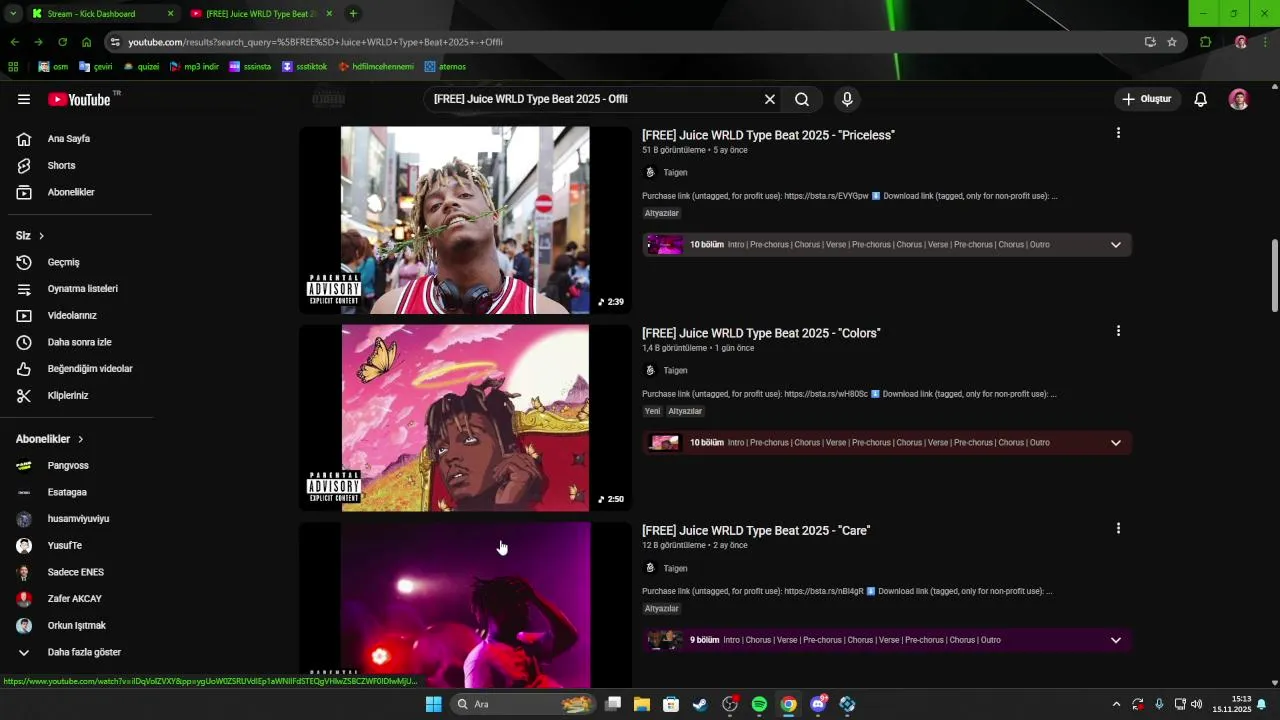
Task: Expand the Abonelikler subscriptions heading
Action: pos(50,439)
